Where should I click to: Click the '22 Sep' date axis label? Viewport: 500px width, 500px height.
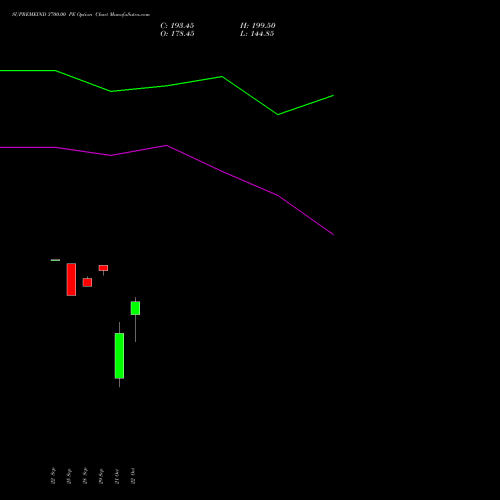pyautogui.click(x=53, y=476)
